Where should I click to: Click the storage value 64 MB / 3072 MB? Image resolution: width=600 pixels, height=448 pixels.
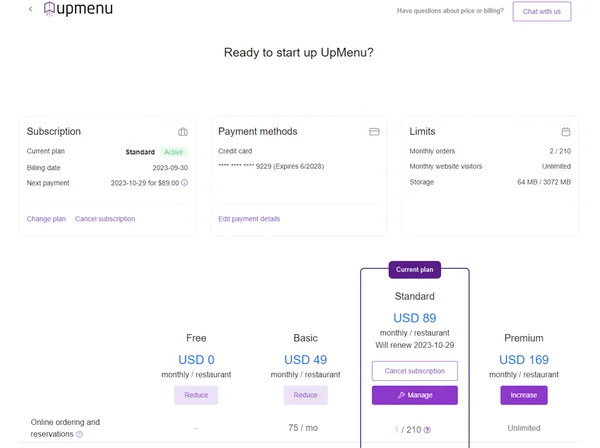point(544,182)
